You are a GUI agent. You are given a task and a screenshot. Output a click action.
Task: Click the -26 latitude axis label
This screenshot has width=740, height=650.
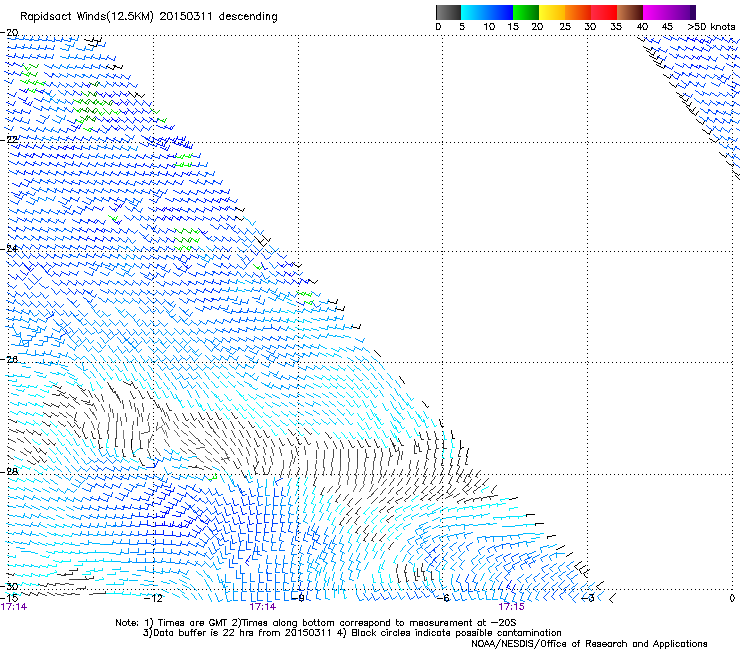[9, 359]
